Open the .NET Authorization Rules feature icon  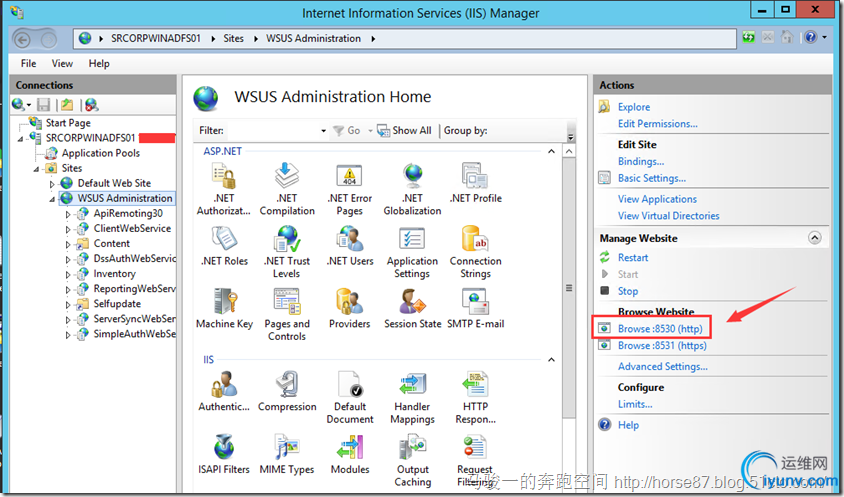223,177
